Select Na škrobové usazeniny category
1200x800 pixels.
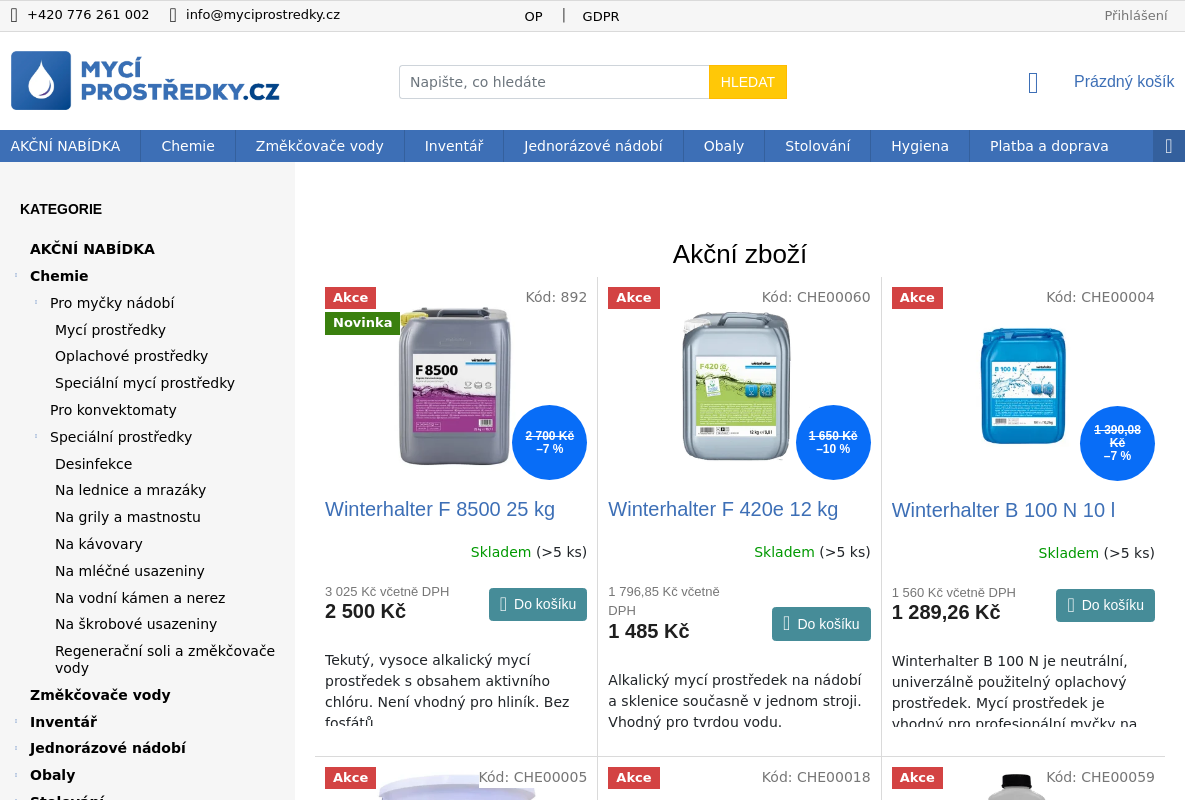[136, 624]
